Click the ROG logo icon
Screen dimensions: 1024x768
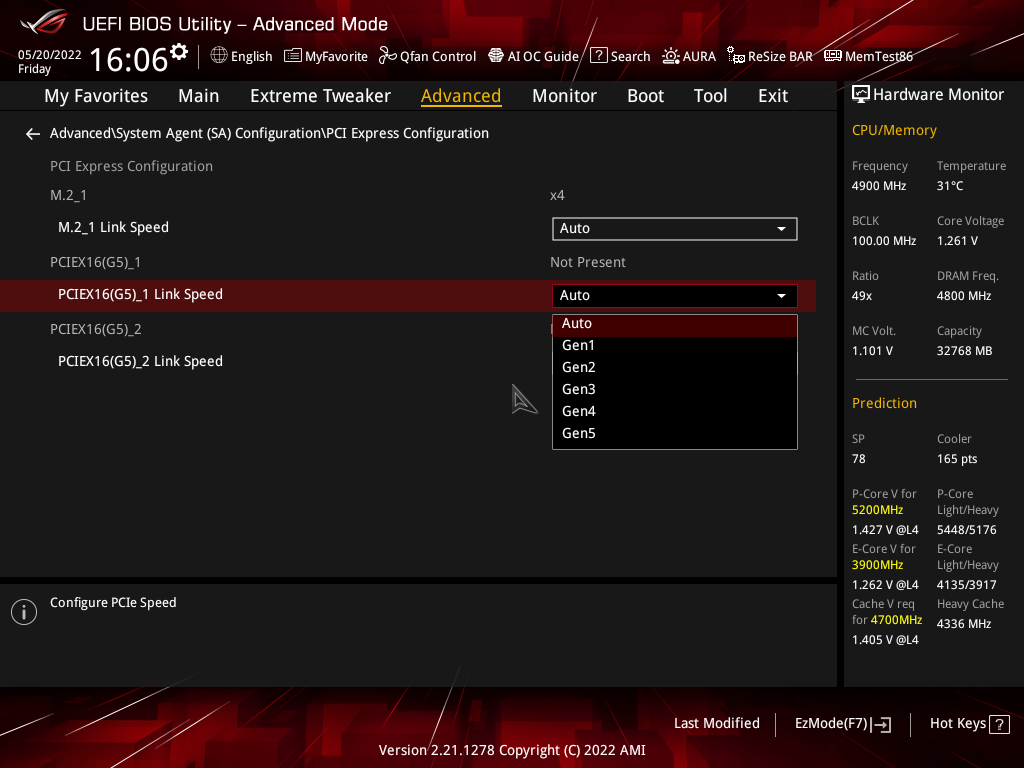[x=44, y=22]
